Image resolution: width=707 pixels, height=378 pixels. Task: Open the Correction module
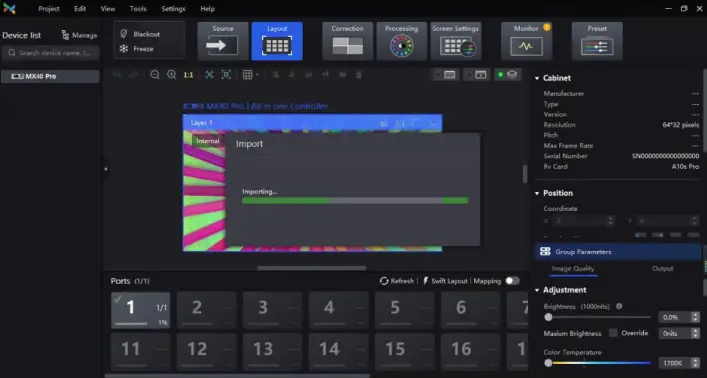pyautogui.click(x=348, y=41)
